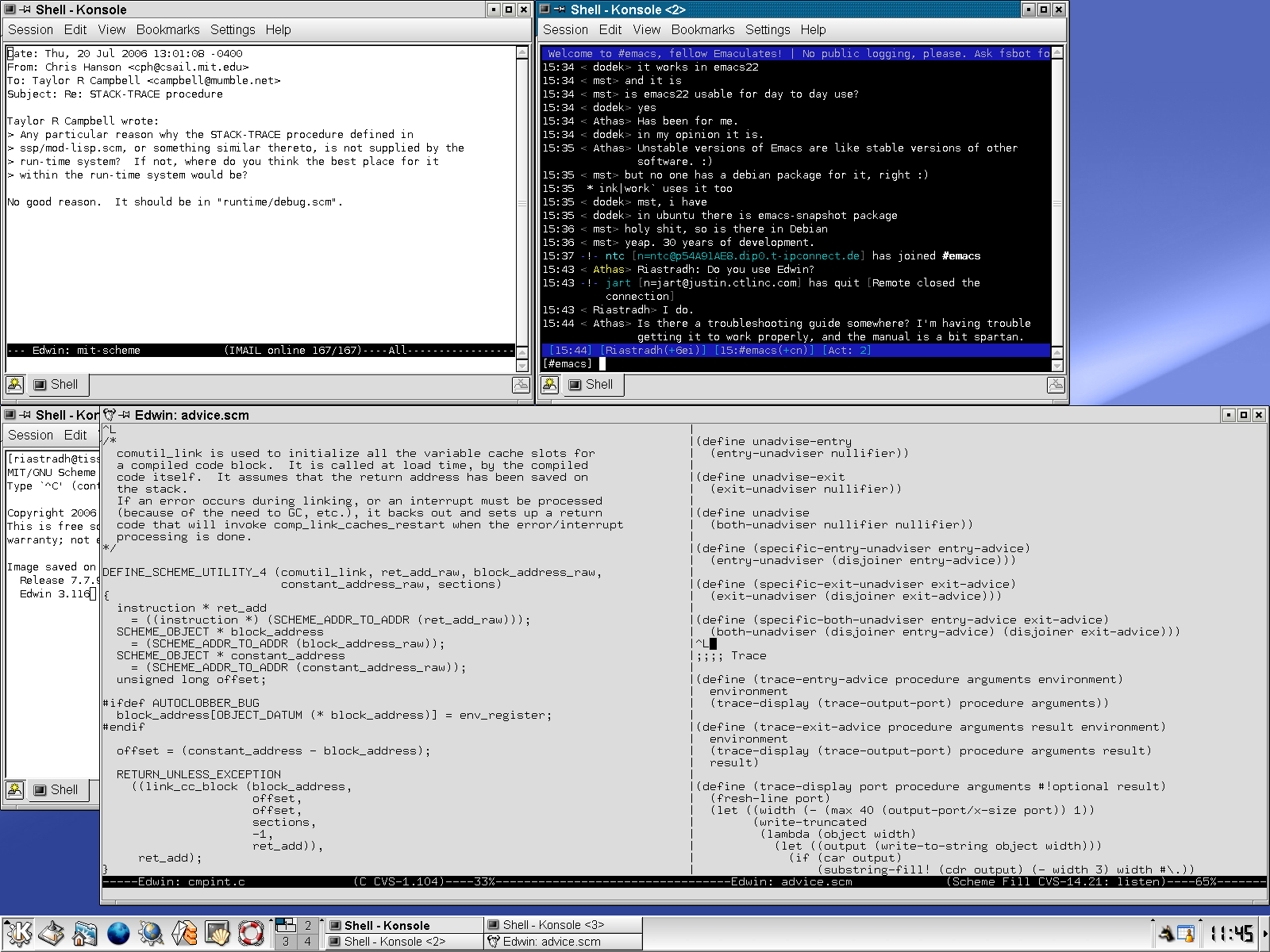Image resolution: width=1270 pixels, height=952 pixels.
Task: Open Session menu in Konsole <2> window
Action: (x=565, y=29)
